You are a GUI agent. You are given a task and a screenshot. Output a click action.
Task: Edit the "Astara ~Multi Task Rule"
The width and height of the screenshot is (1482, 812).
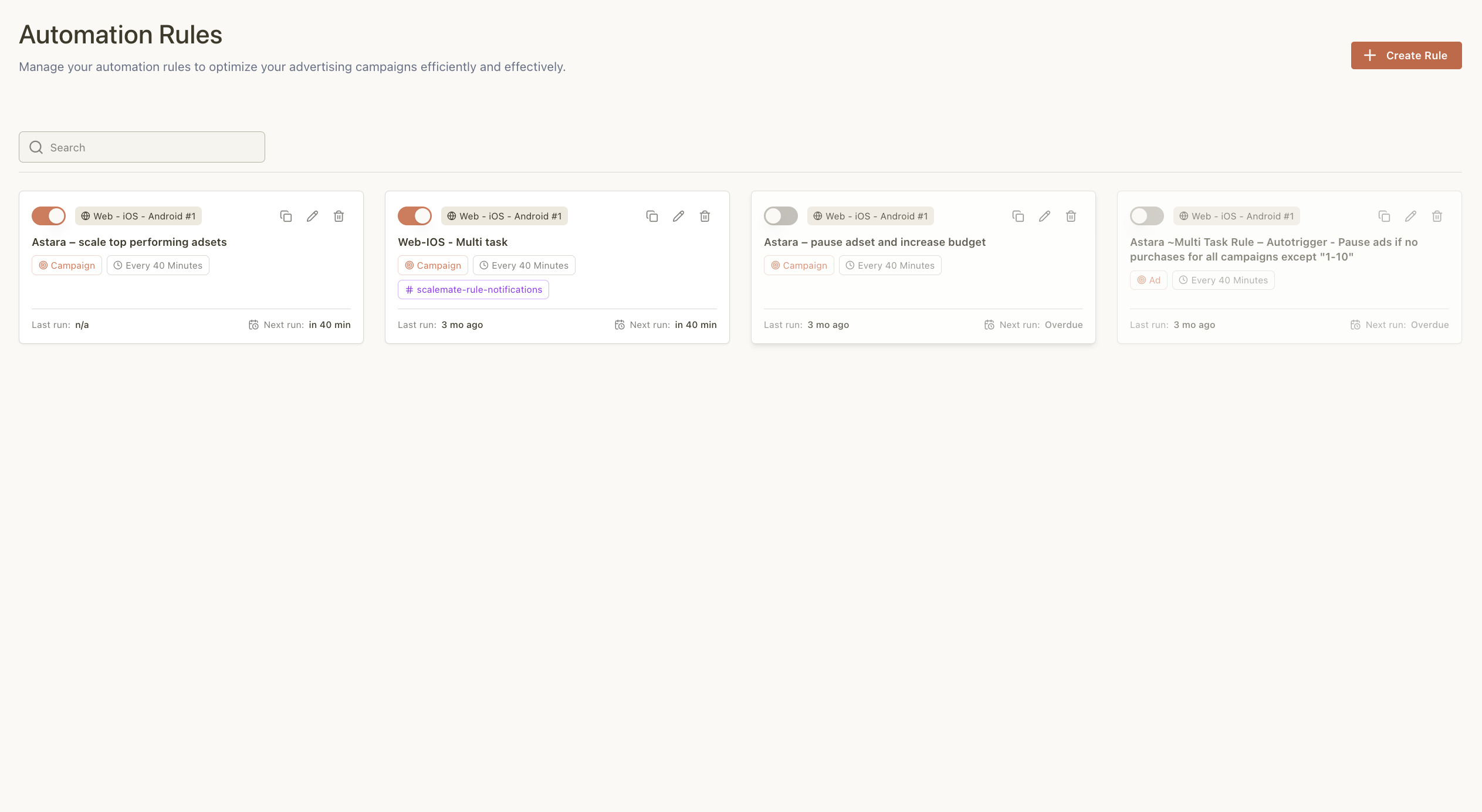1410,216
